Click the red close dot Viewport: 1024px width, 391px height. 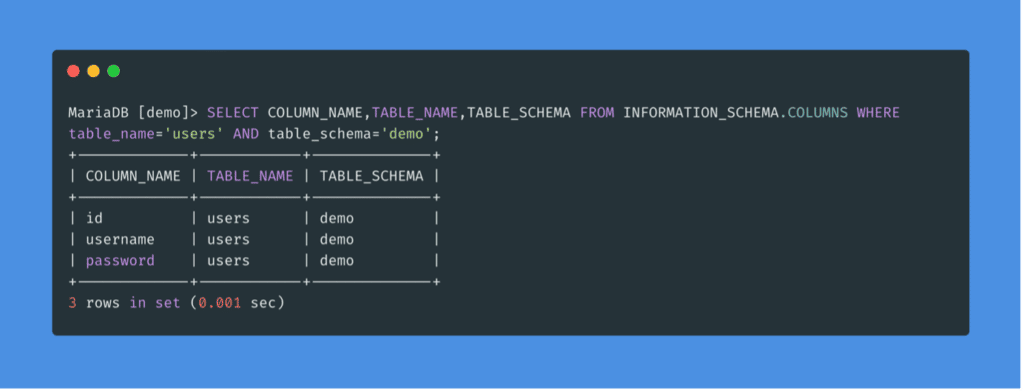click(73, 71)
